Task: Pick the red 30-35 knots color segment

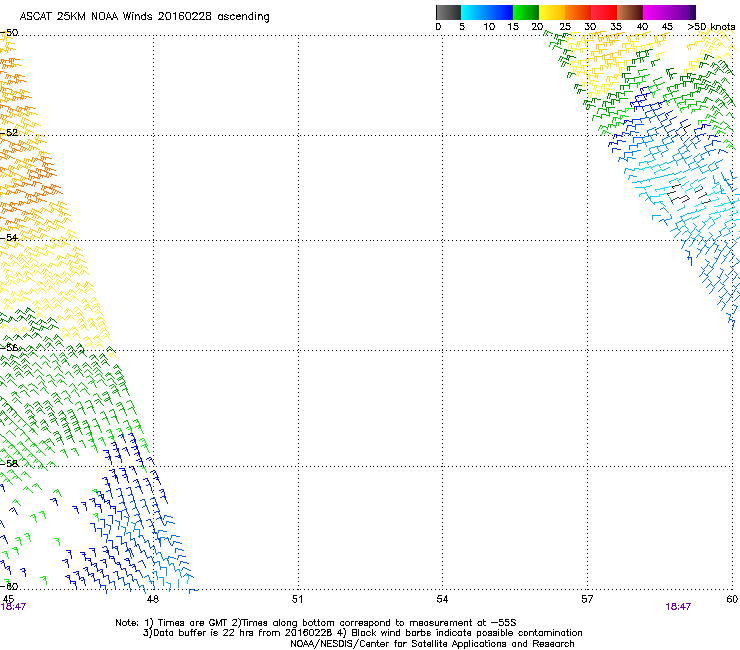Action: (x=604, y=12)
